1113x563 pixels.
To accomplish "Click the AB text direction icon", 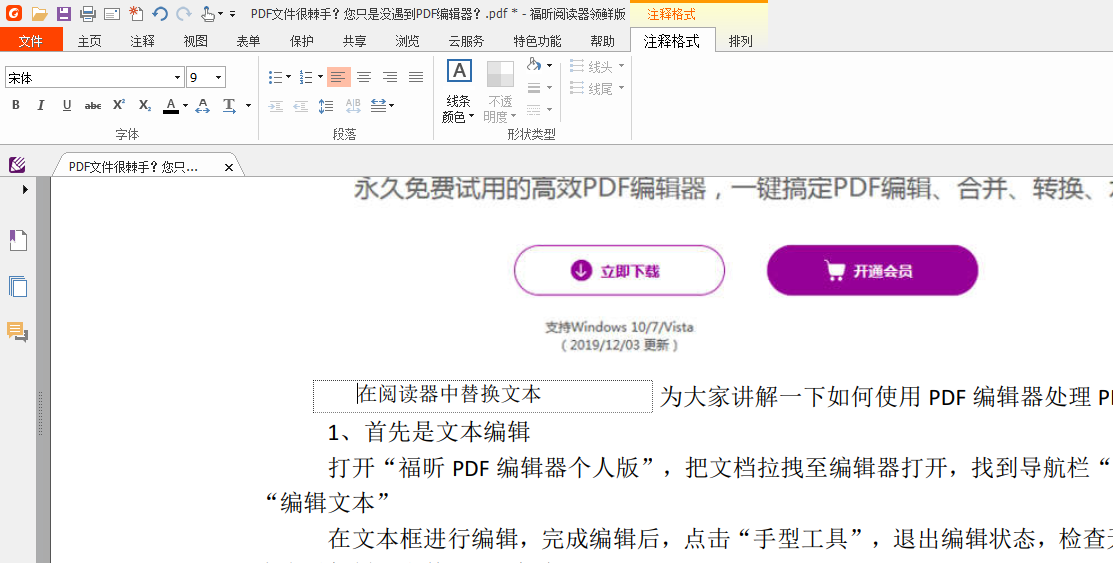I will pos(353,106).
